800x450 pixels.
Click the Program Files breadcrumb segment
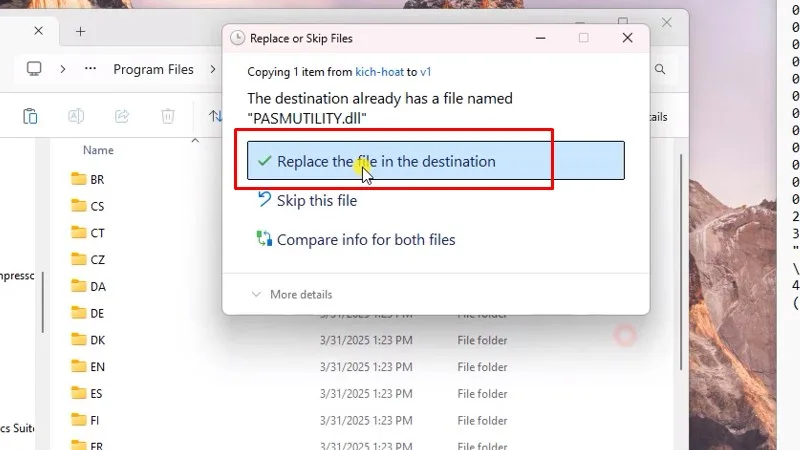pos(153,69)
